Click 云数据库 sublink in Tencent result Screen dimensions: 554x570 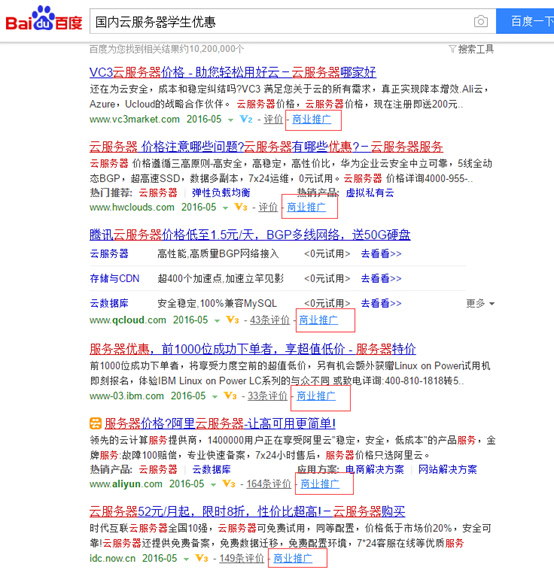109,303
